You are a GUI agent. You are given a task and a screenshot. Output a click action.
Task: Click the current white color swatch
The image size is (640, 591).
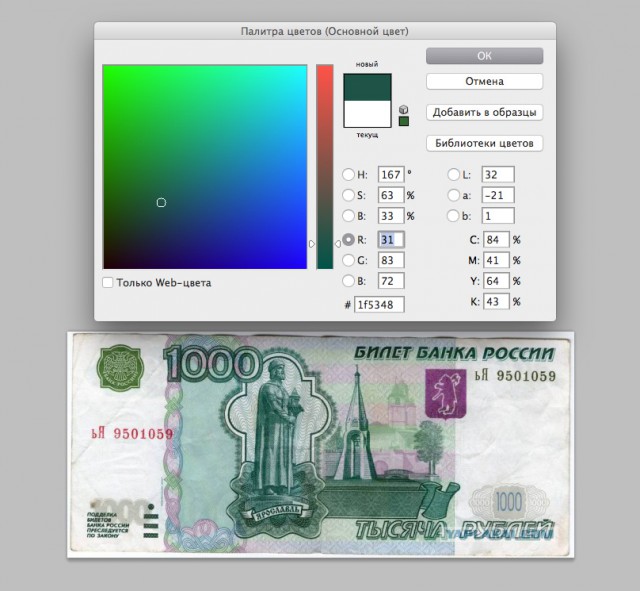[x=367, y=114]
